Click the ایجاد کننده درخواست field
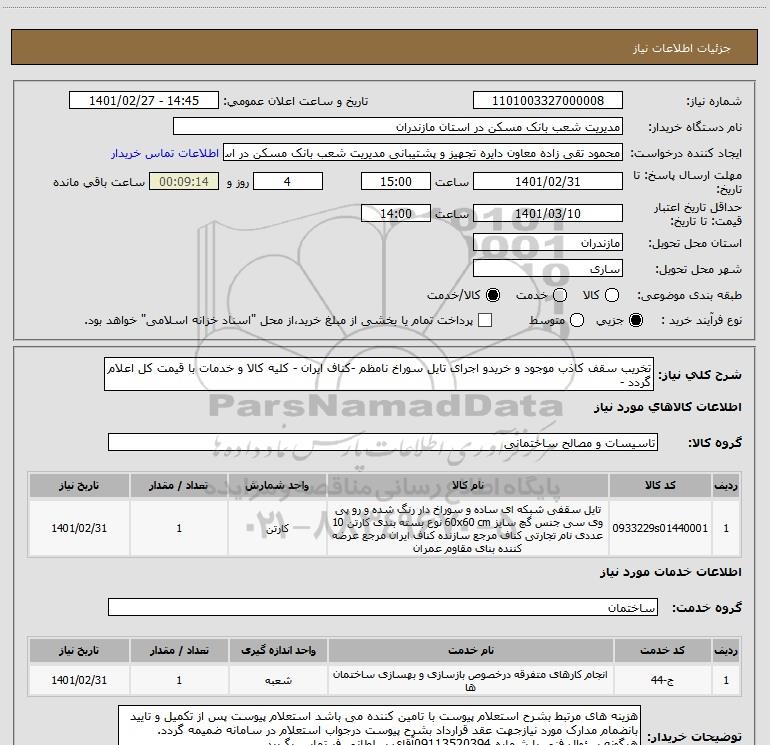Image resolution: width=770 pixels, height=745 pixels. click(x=423, y=153)
